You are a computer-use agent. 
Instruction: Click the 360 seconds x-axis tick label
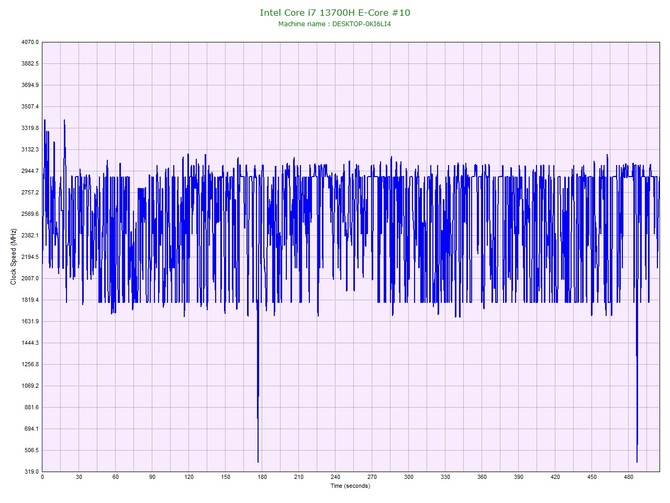click(482, 477)
